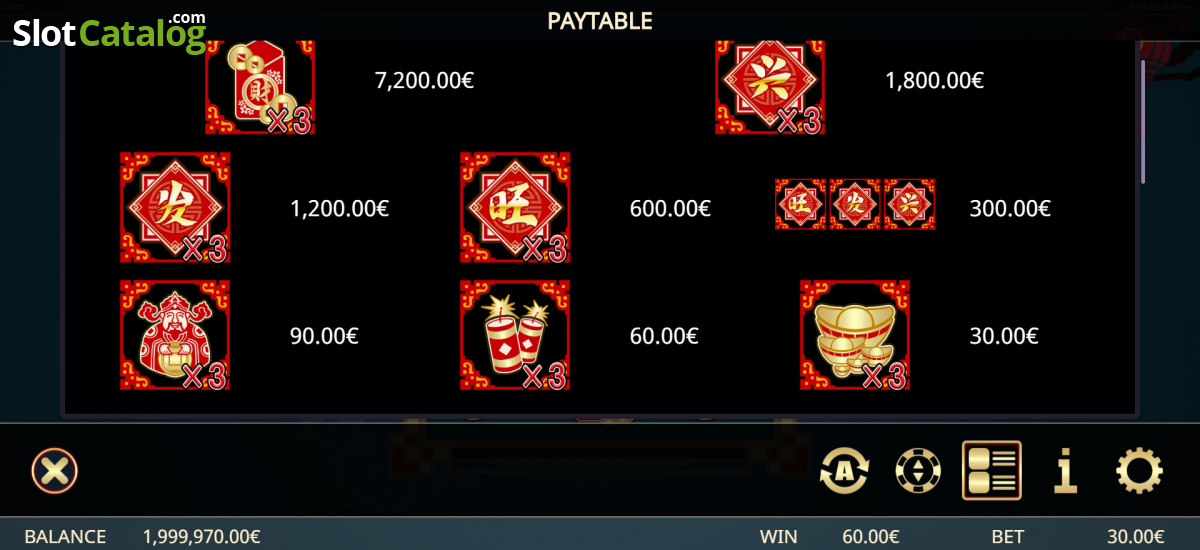The height and width of the screenshot is (550, 1200).
Task: Click the mixed three symbols combination
Action: [x=855, y=204]
